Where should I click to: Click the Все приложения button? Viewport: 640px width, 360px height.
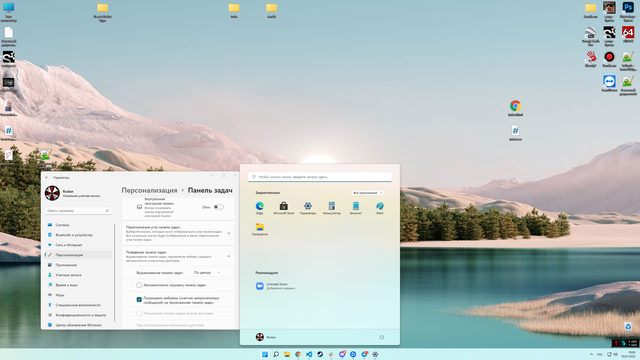pos(367,193)
